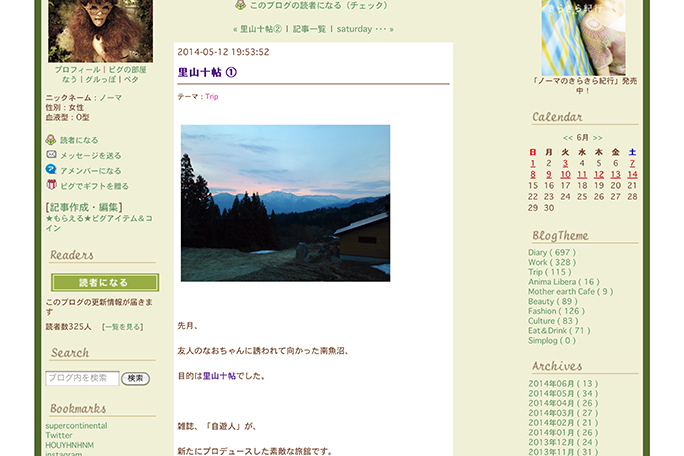Screen dimensions: 684x456
Task: Open 記事作成・編集 link
Action: [84, 207]
